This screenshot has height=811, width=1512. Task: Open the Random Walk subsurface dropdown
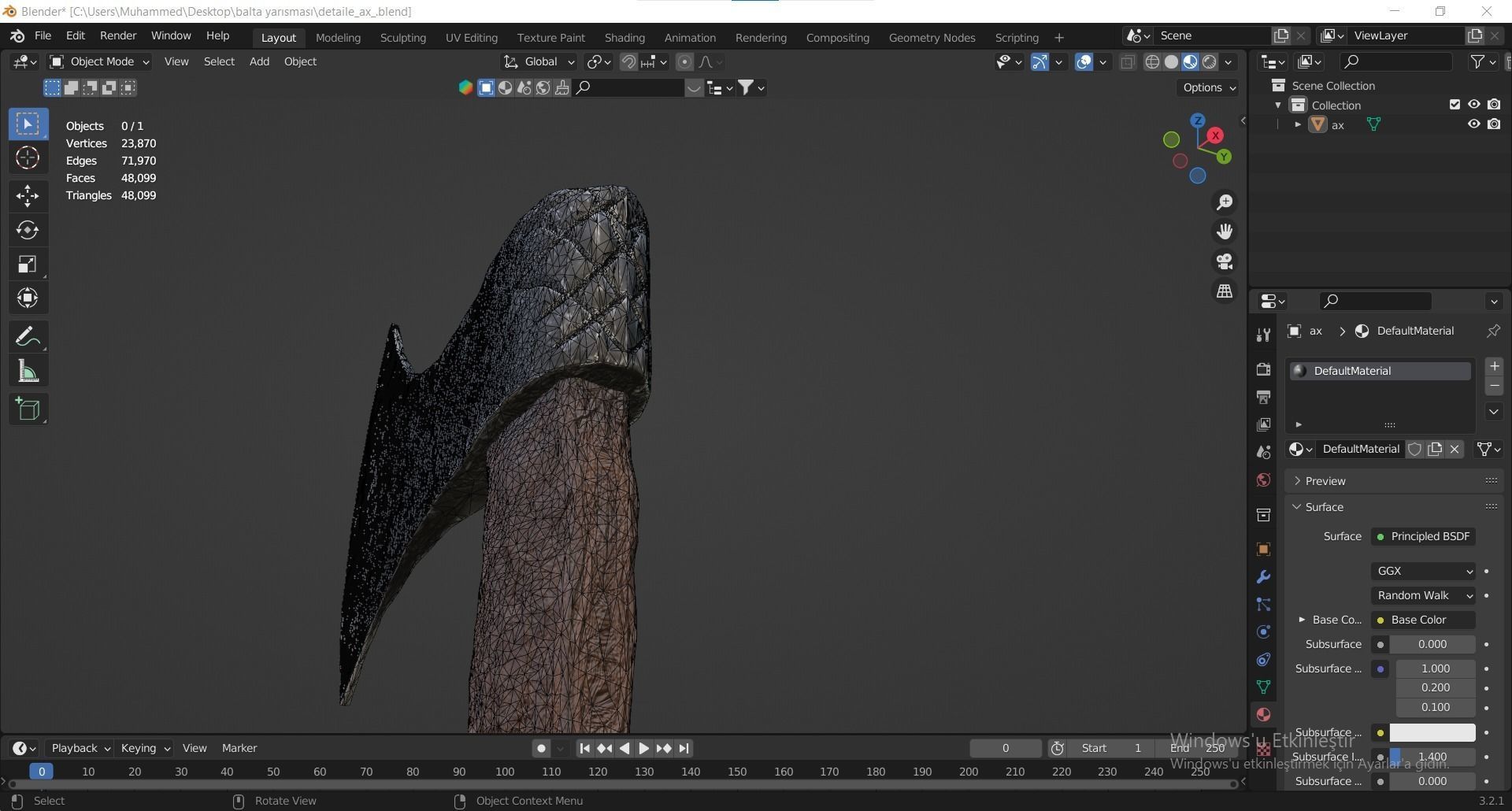pyautogui.click(x=1423, y=595)
